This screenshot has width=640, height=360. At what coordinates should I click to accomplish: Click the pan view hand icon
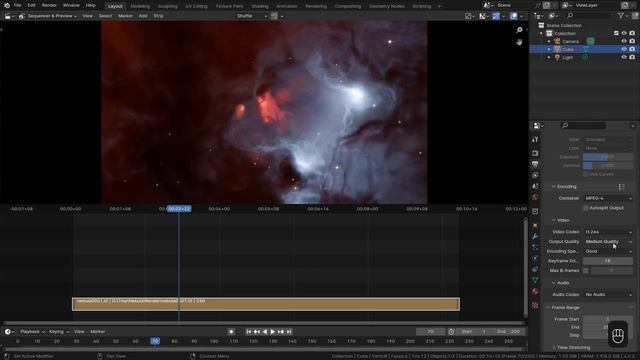coord(519,42)
